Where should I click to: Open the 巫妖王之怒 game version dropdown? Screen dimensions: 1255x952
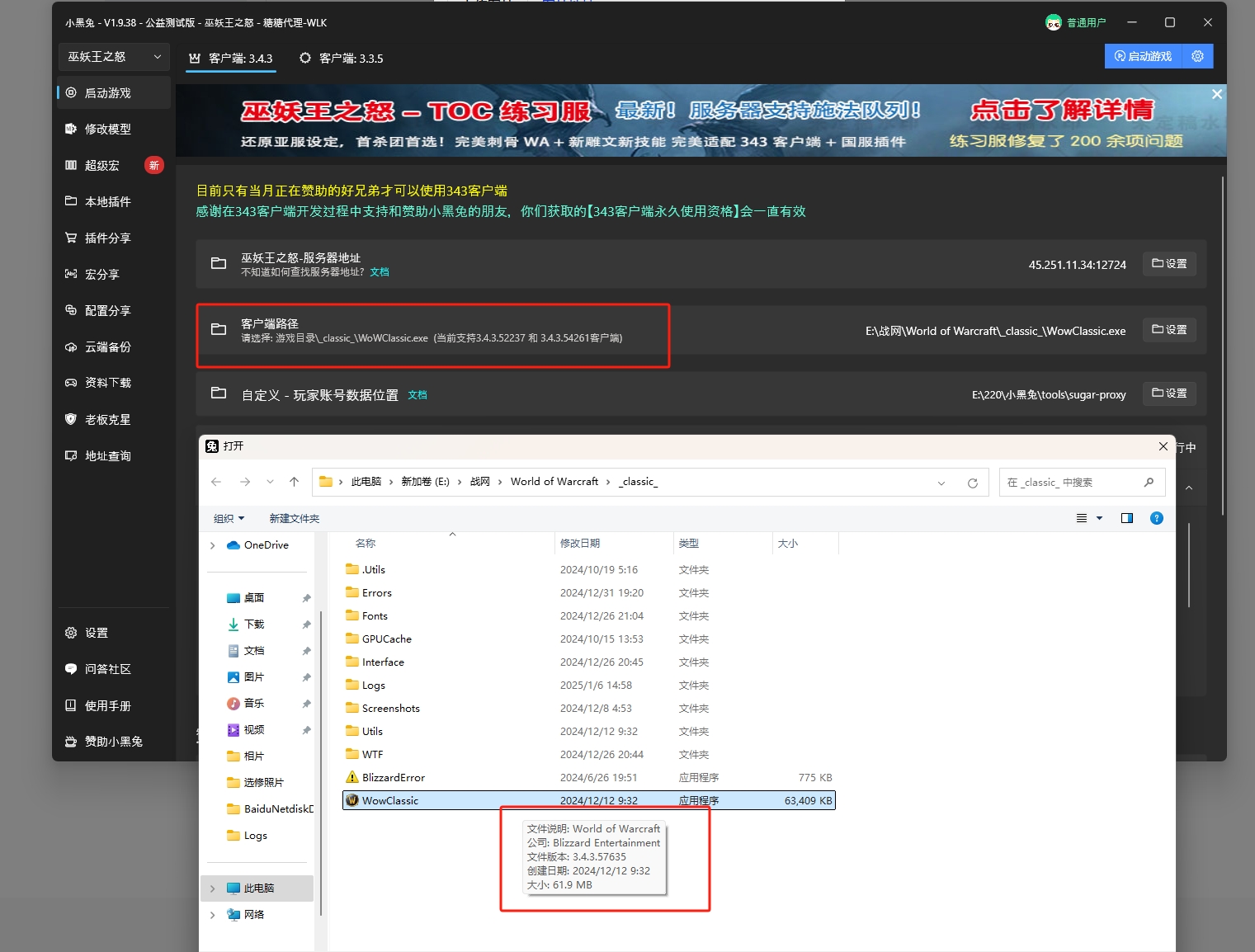click(x=114, y=57)
